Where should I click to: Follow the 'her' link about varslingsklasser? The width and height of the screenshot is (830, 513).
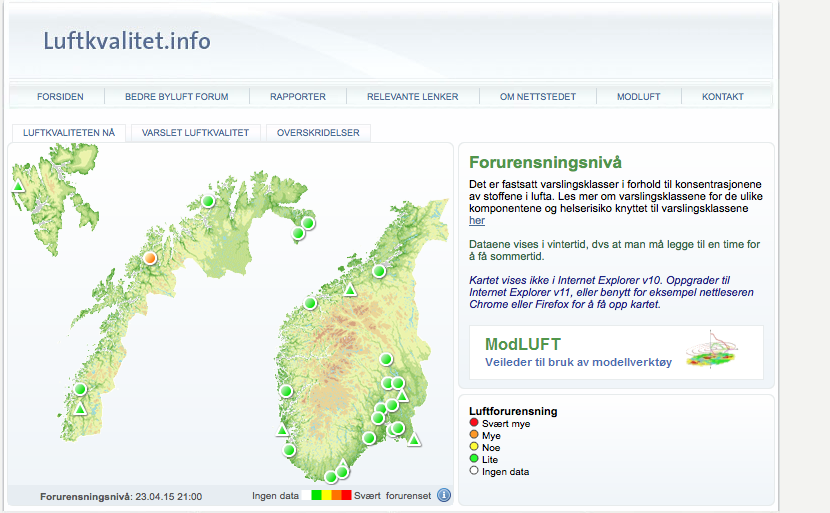click(x=477, y=220)
